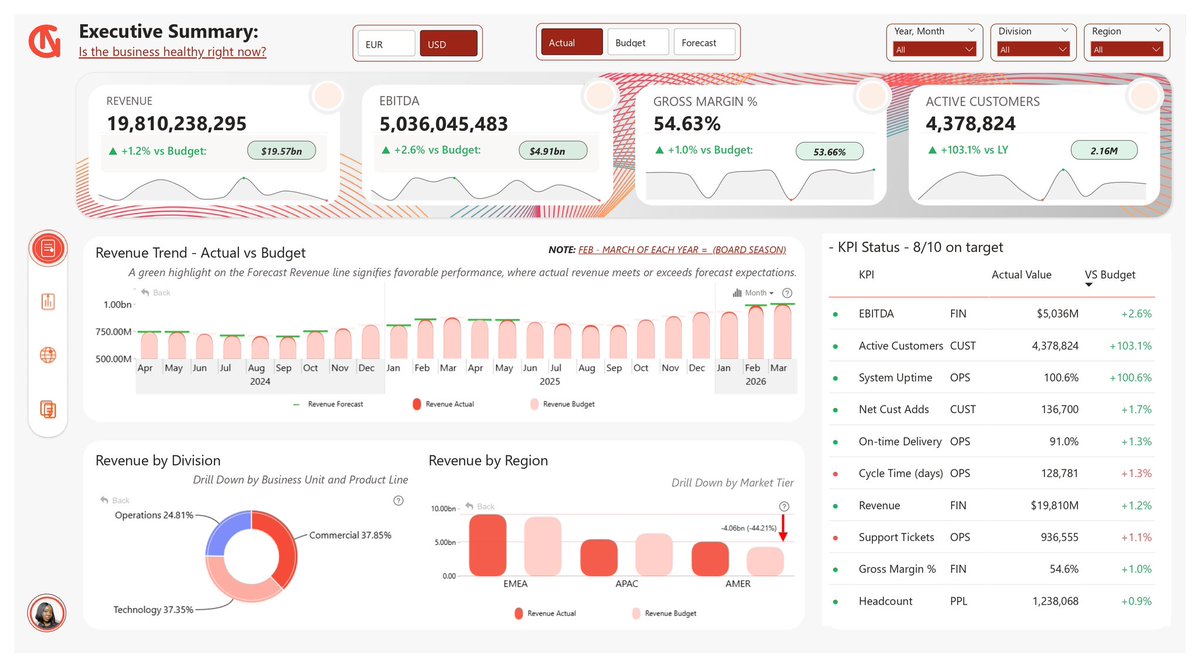Click the green up triangle on EBITDA card
Image resolution: width=1200 pixels, height=667 pixels.
(x=386, y=151)
